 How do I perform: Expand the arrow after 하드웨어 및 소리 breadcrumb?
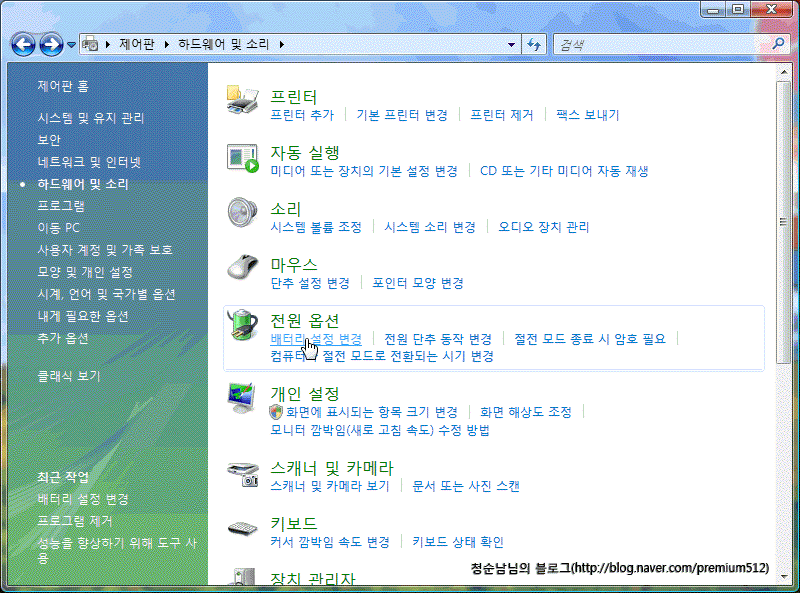282,44
